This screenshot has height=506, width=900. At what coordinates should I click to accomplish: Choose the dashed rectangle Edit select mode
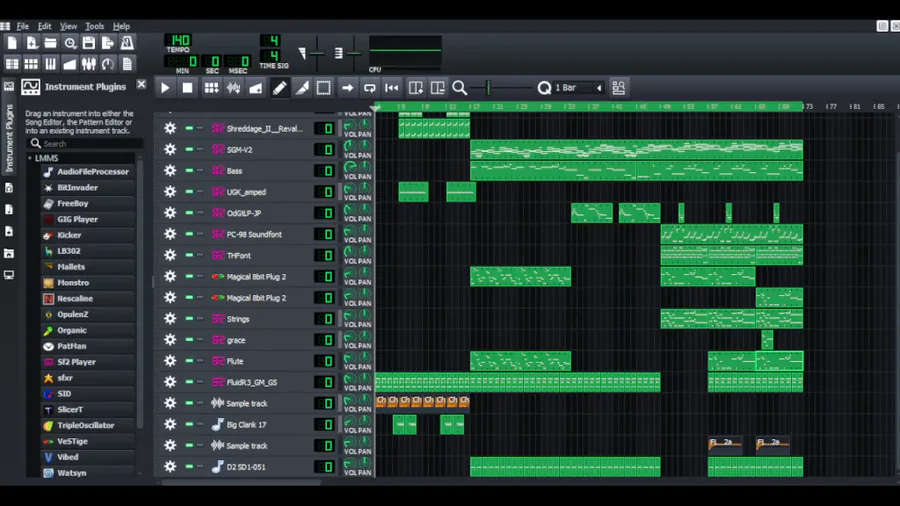(324, 88)
